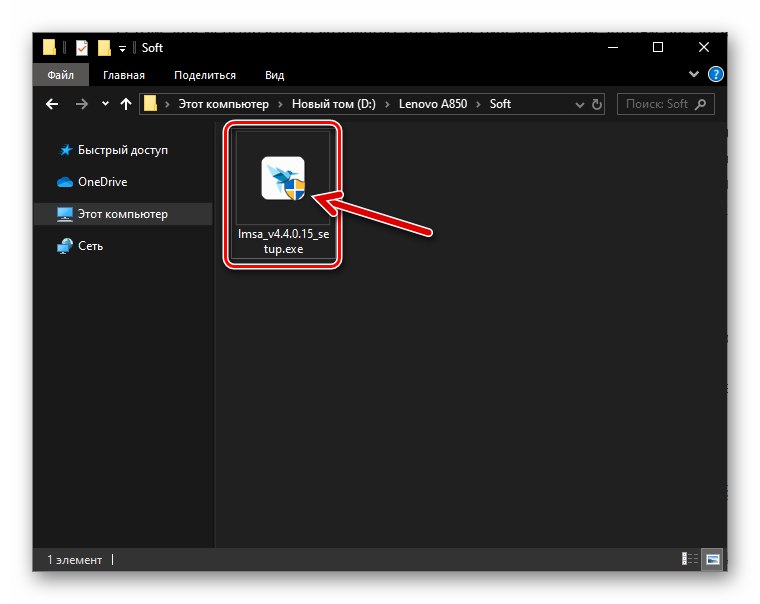Click the search magnifier icon

coord(700,104)
